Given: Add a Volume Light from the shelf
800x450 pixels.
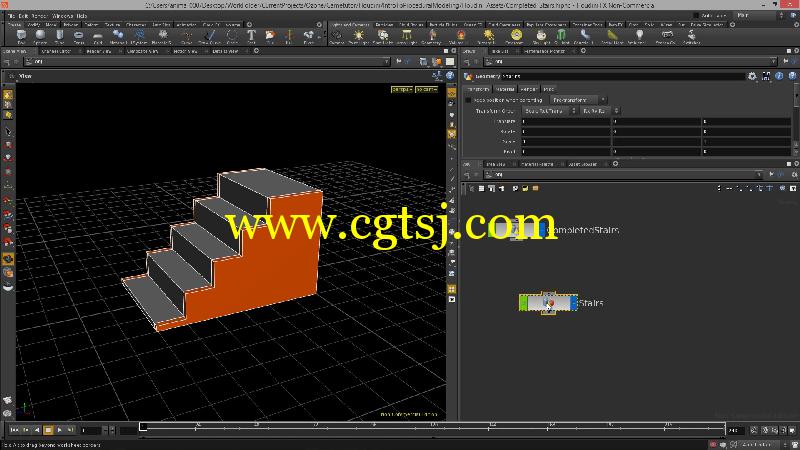Looking at the screenshot, I should 460,36.
